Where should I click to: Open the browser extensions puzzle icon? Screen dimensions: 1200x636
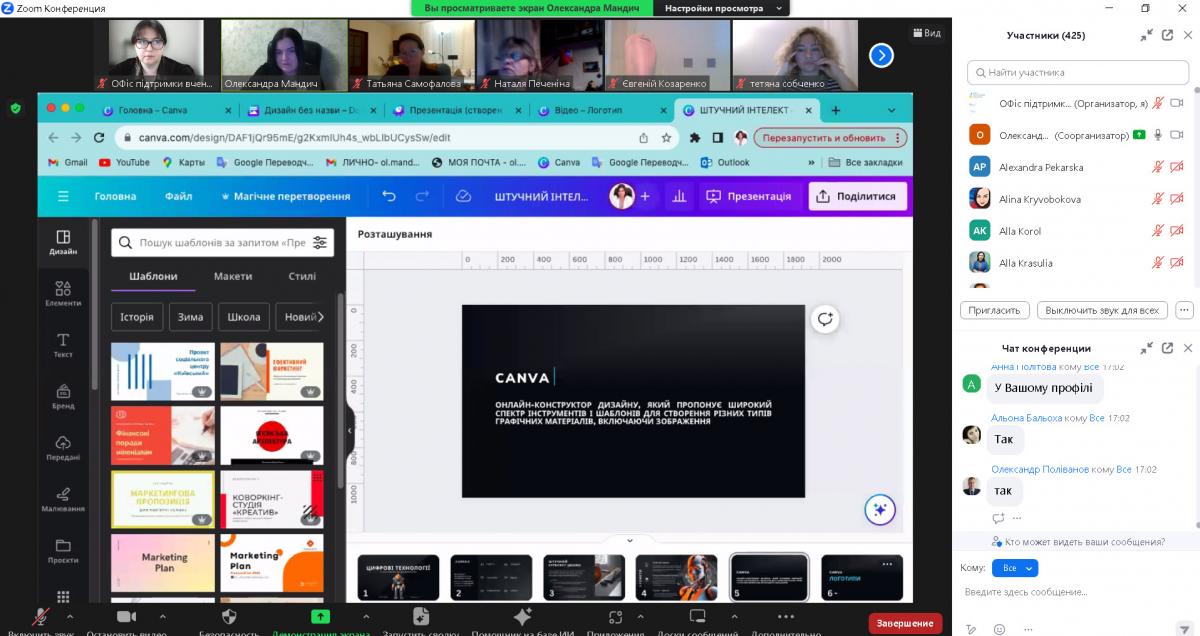(x=695, y=137)
